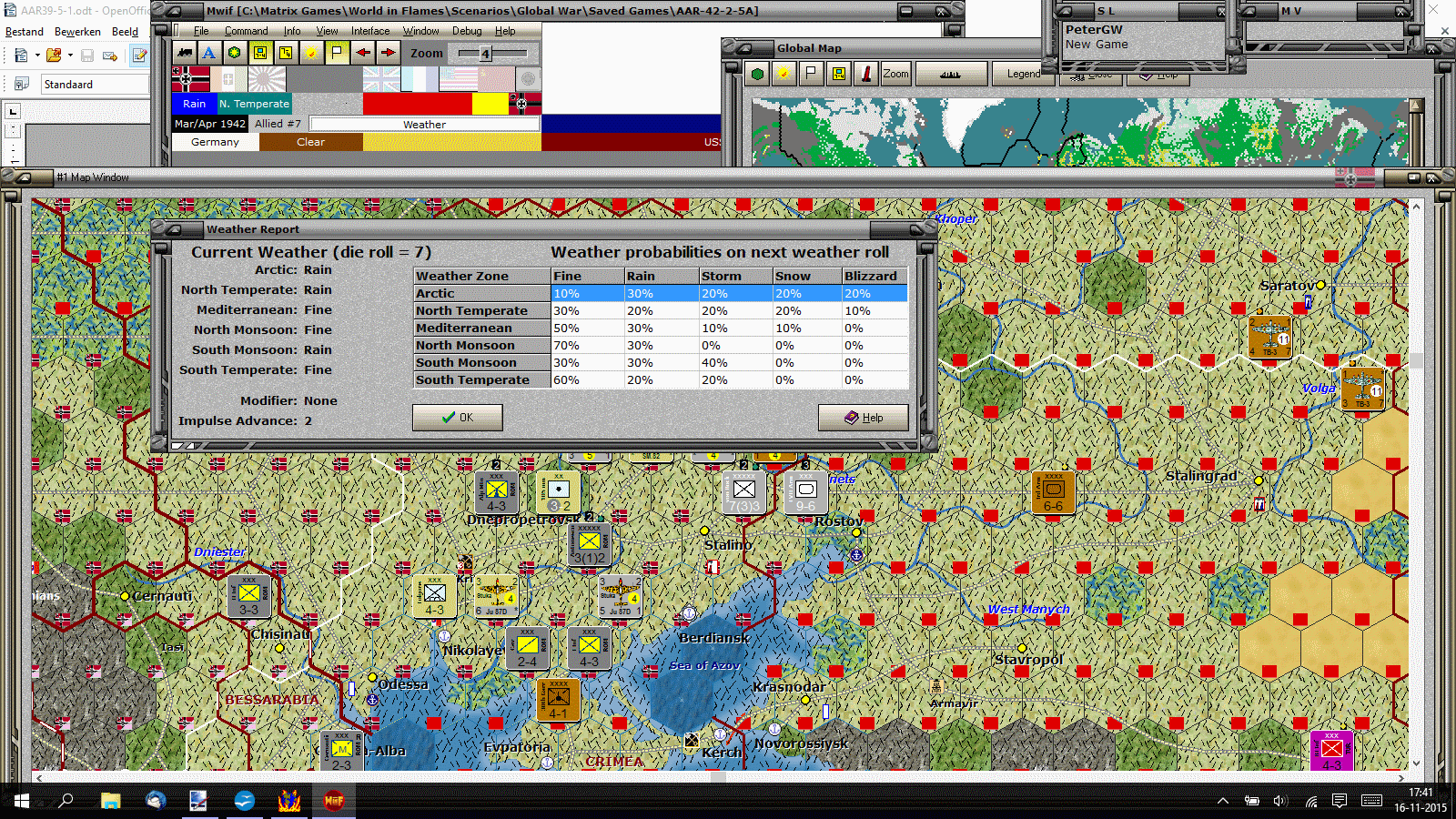The image size is (1456, 819).
Task: Select the German flag in the country bar
Action: coord(190,79)
